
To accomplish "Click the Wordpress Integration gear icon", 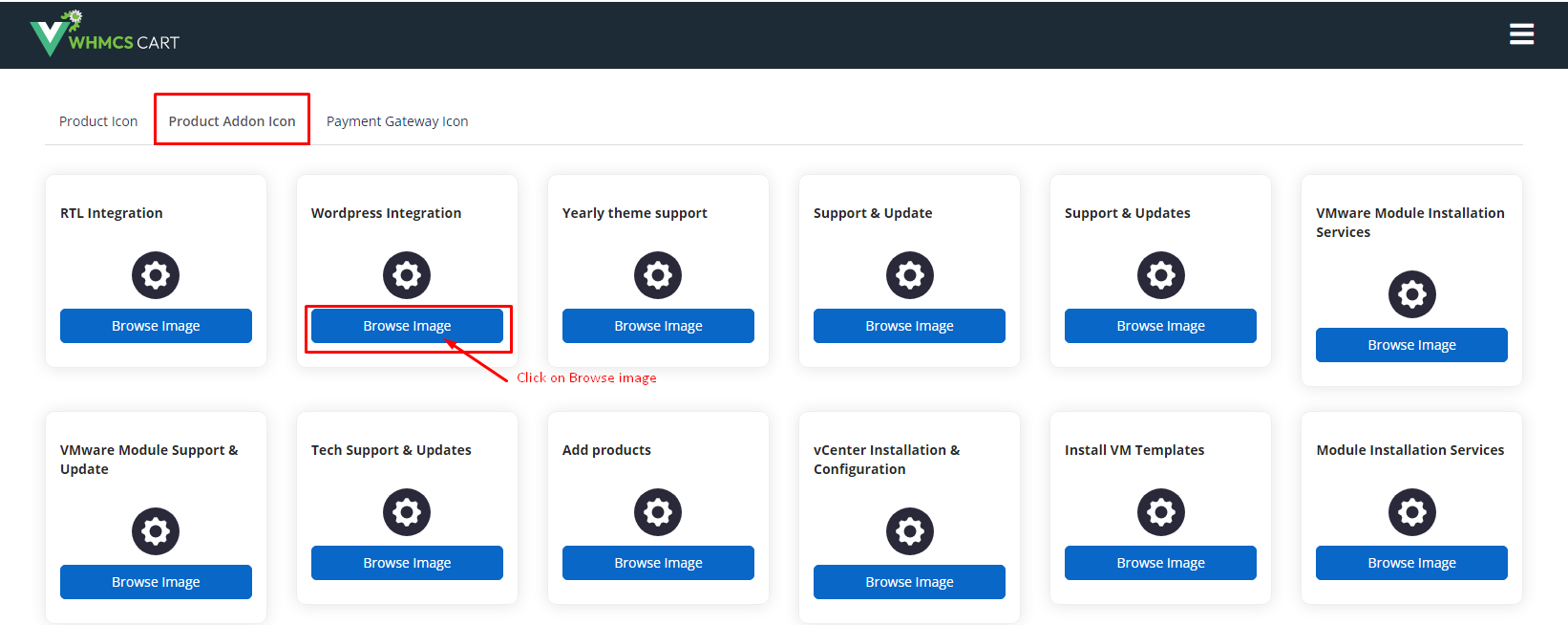I will click(407, 275).
